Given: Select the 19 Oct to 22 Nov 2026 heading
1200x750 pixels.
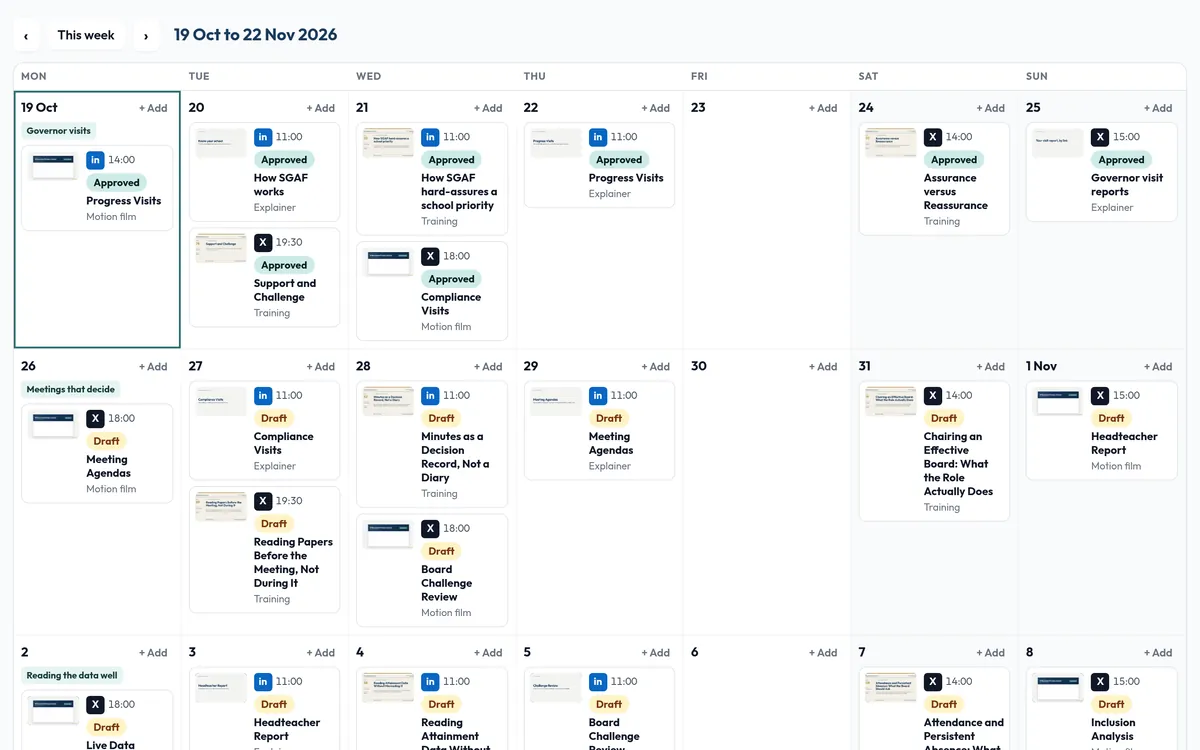Looking at the screenshot, I should click(256, 35).
